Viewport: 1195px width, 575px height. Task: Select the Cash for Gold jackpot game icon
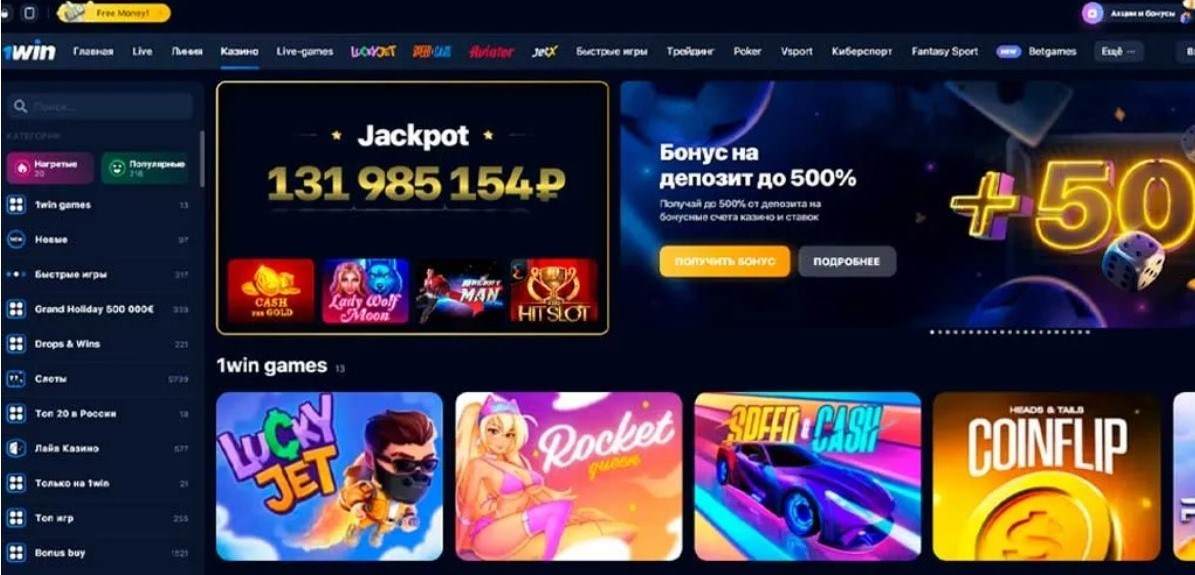coord(271,291)
